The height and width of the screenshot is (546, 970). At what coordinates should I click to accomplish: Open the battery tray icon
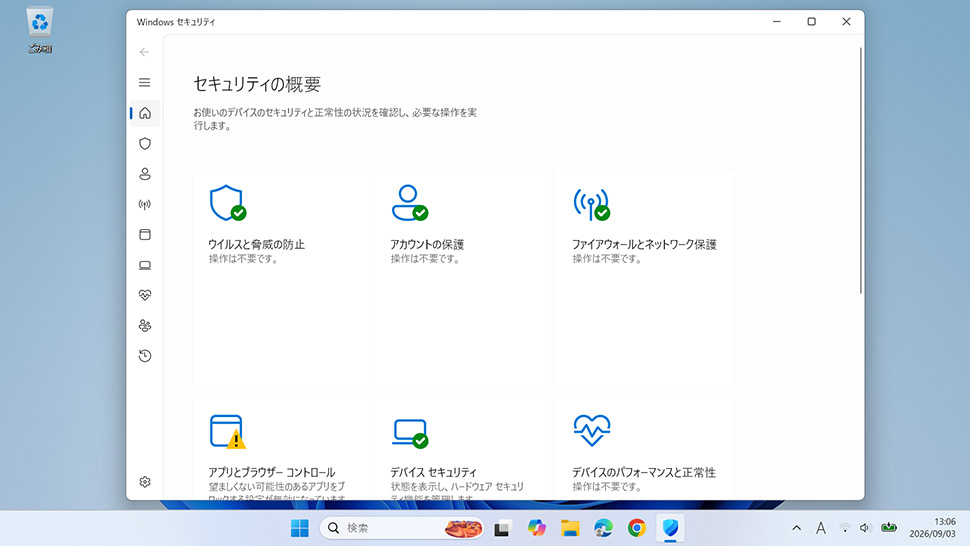(889, 527)
